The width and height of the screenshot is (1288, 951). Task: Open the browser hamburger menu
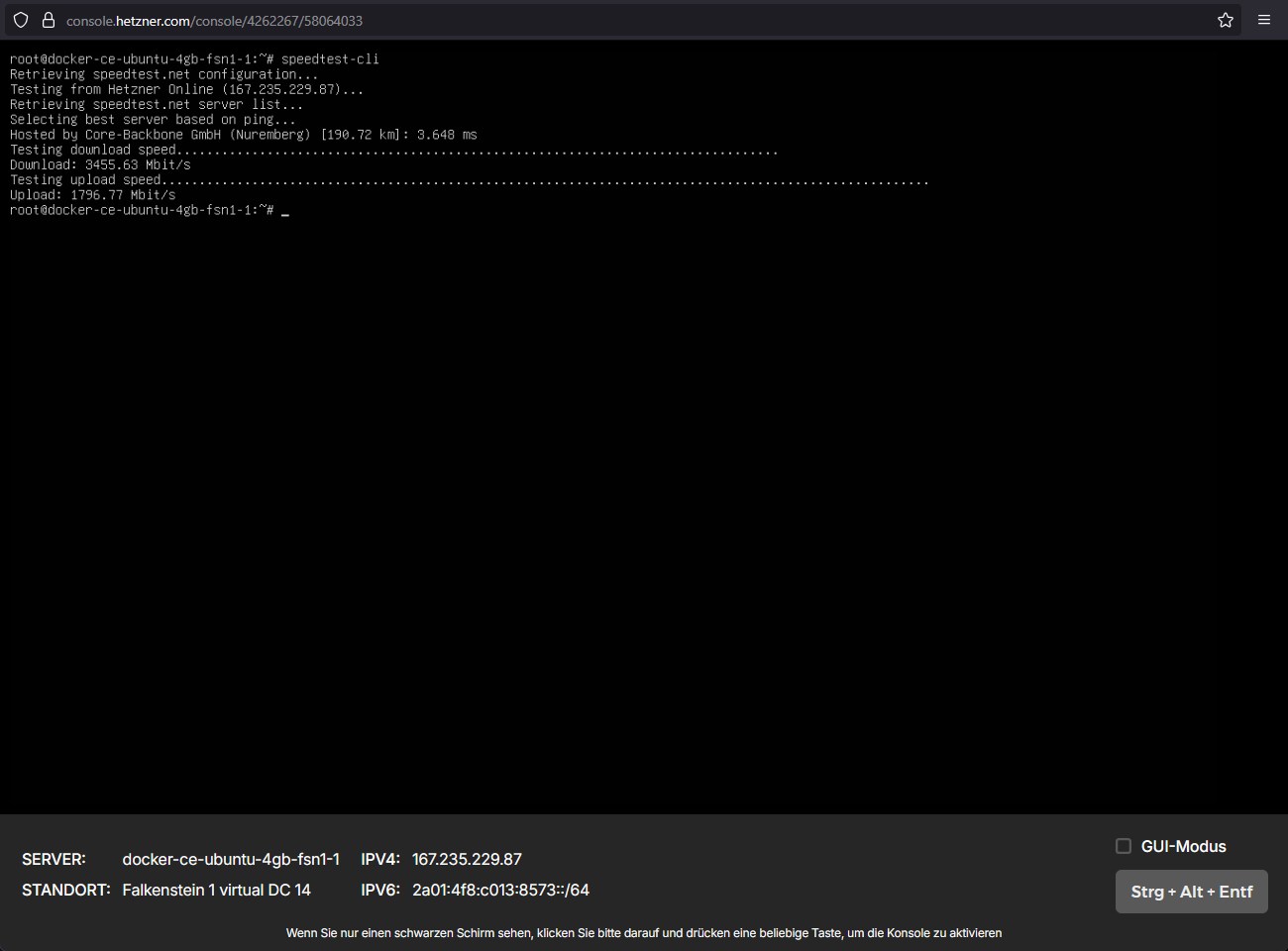[1264, 20]
